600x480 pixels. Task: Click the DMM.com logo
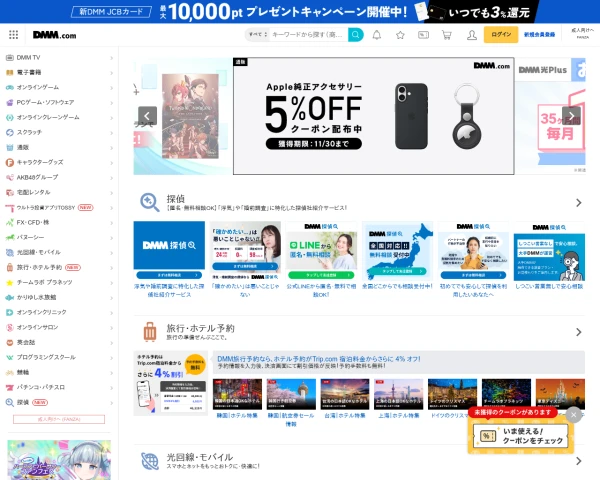[x=54, y=35]
